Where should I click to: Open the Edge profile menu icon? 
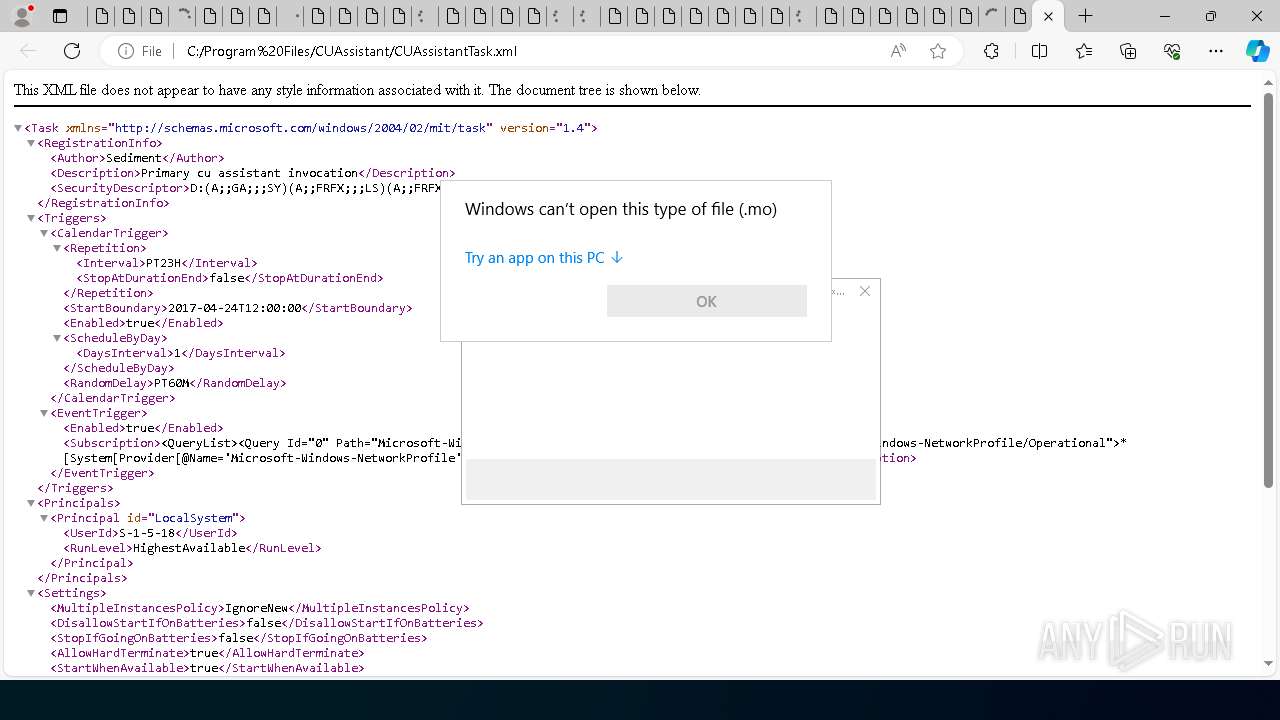(x=22, y=16)
